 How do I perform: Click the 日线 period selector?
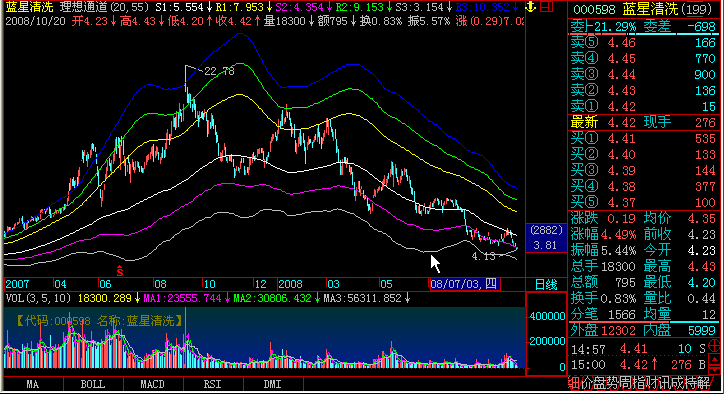(546, 285)
